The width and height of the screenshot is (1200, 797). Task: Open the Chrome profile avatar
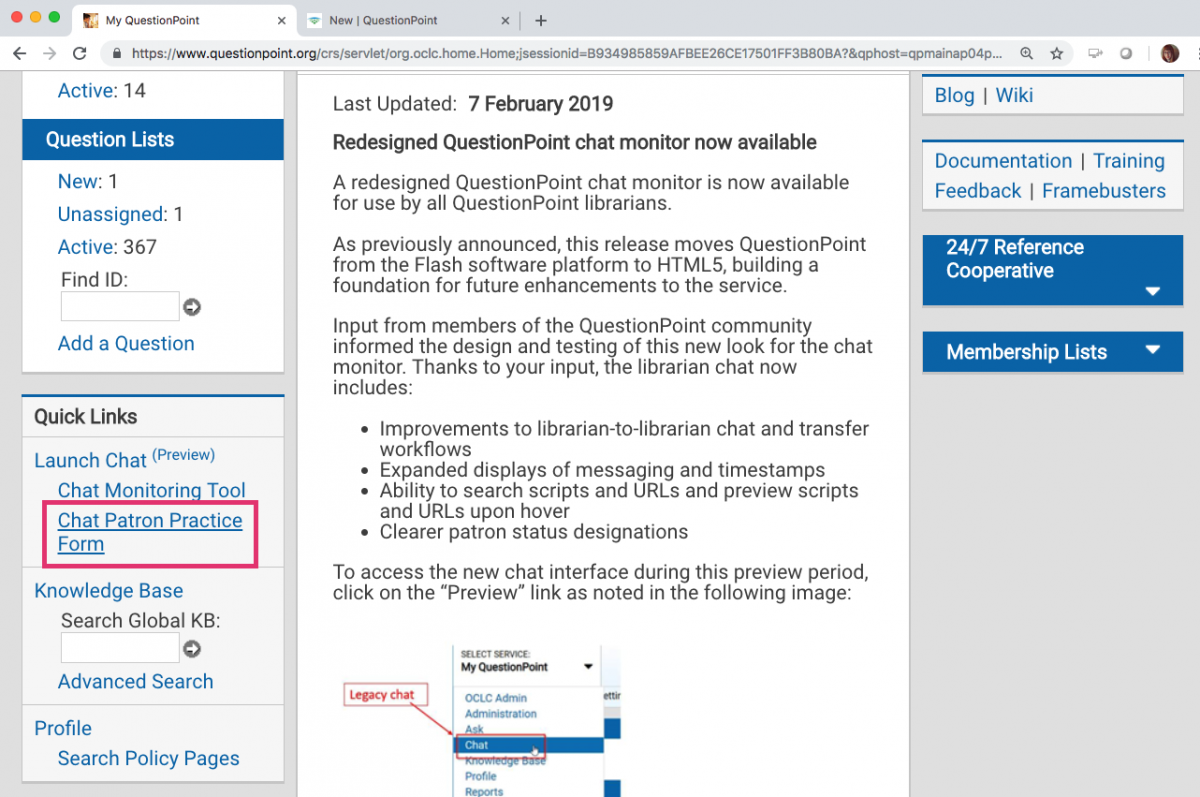pyautogui.click(x=1170, y=53)
